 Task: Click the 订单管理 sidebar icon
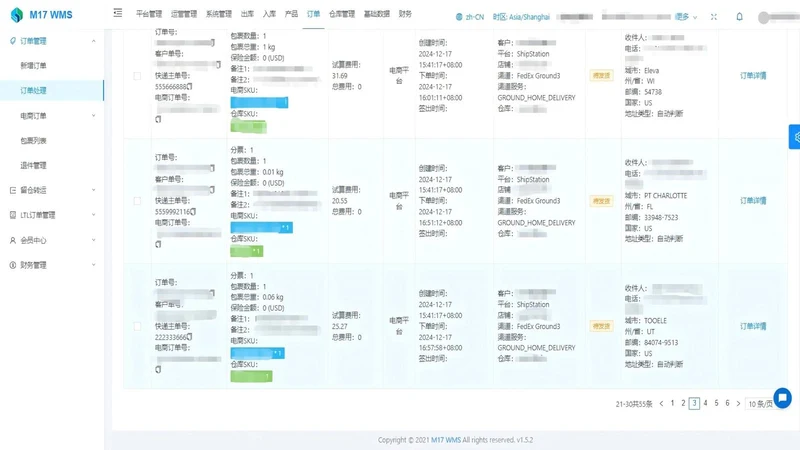coord(13,41)
